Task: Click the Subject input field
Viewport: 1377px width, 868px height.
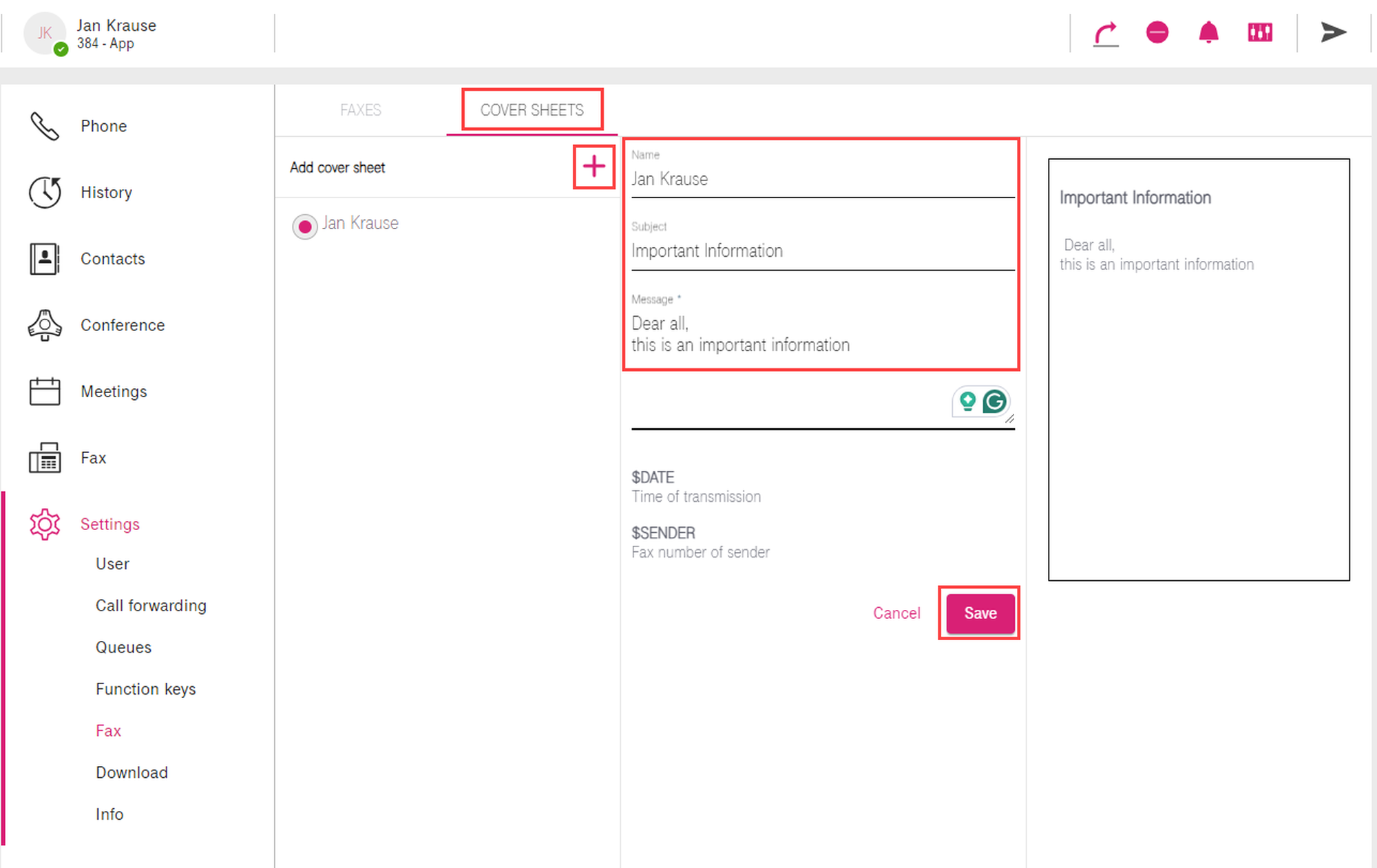Action: point(822,251)
